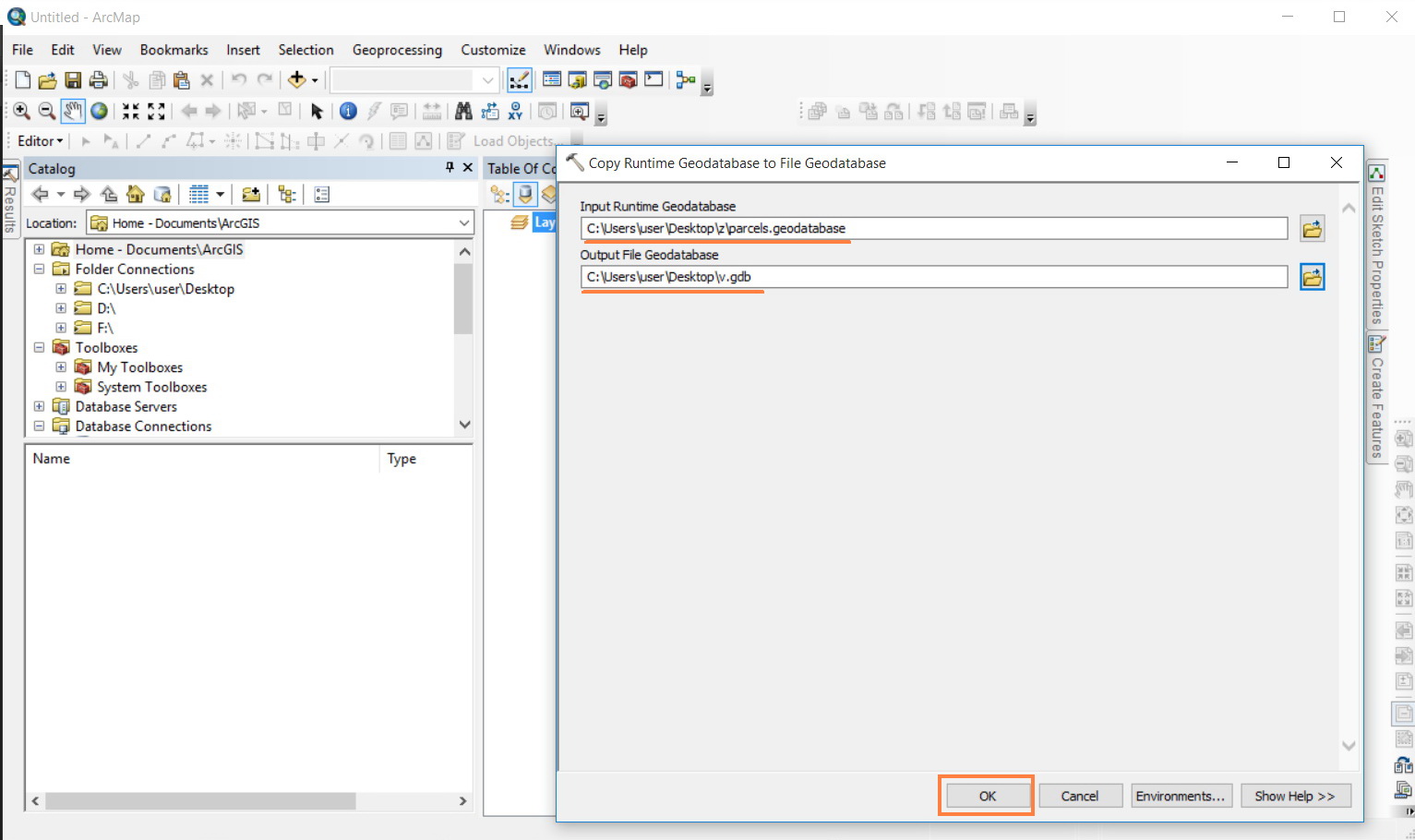The width and height of the screenshot is (1415, 840).
Task: Open the Catalog view type dropdown arrow
Action: pyautogui.click(x=221, y=194)
